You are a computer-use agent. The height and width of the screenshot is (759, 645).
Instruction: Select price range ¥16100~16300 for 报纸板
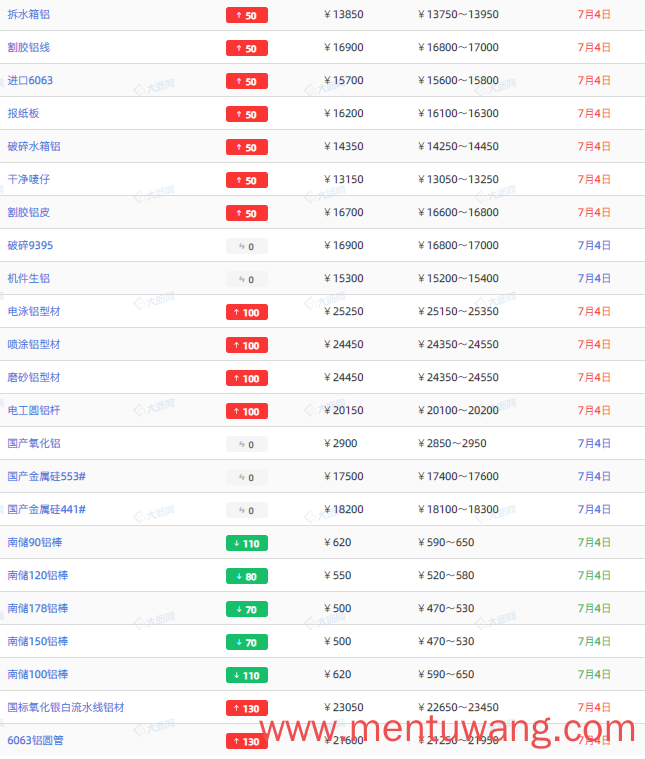pos(458,113)
